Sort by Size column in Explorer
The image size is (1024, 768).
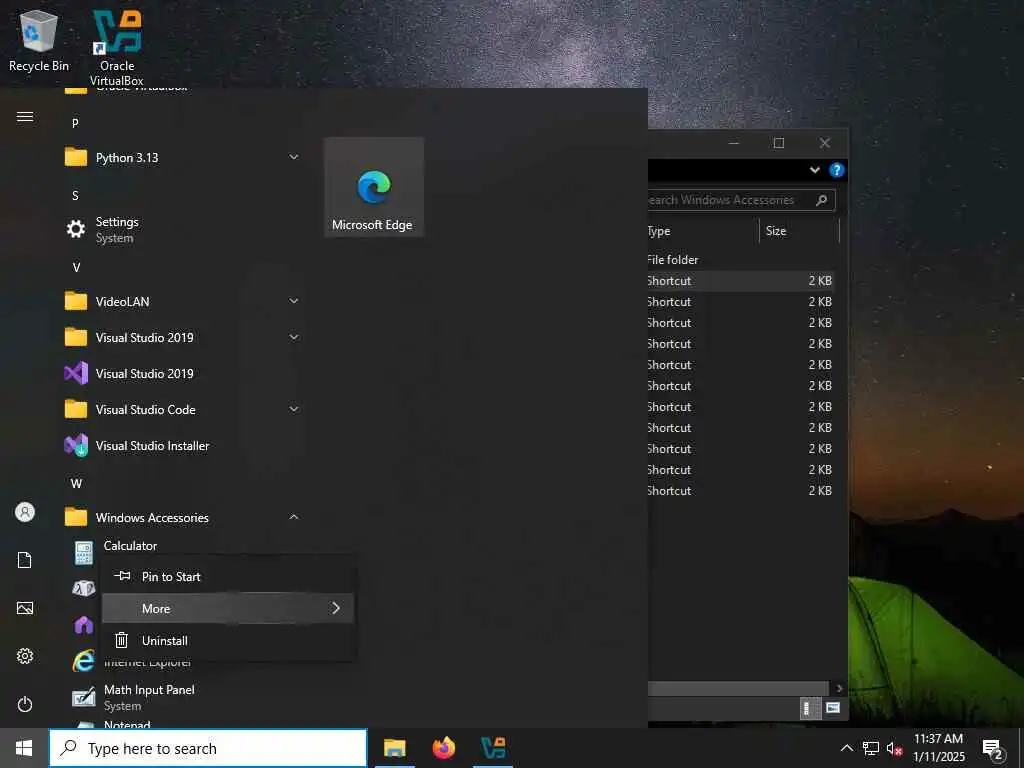[799, 231]
